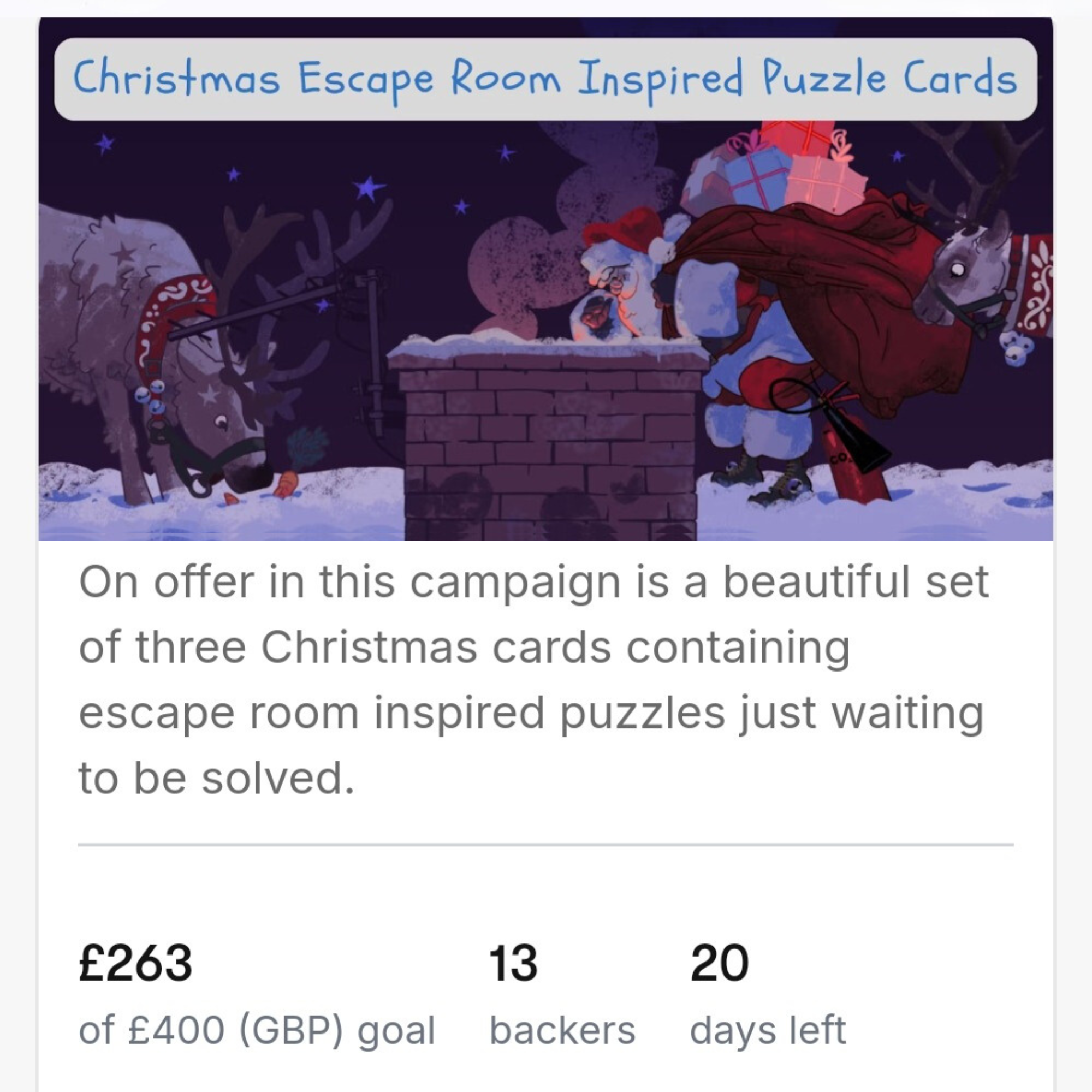
Task: Click the £263 pledged amount
Action: pyautogui.click(x=135, y=963)
